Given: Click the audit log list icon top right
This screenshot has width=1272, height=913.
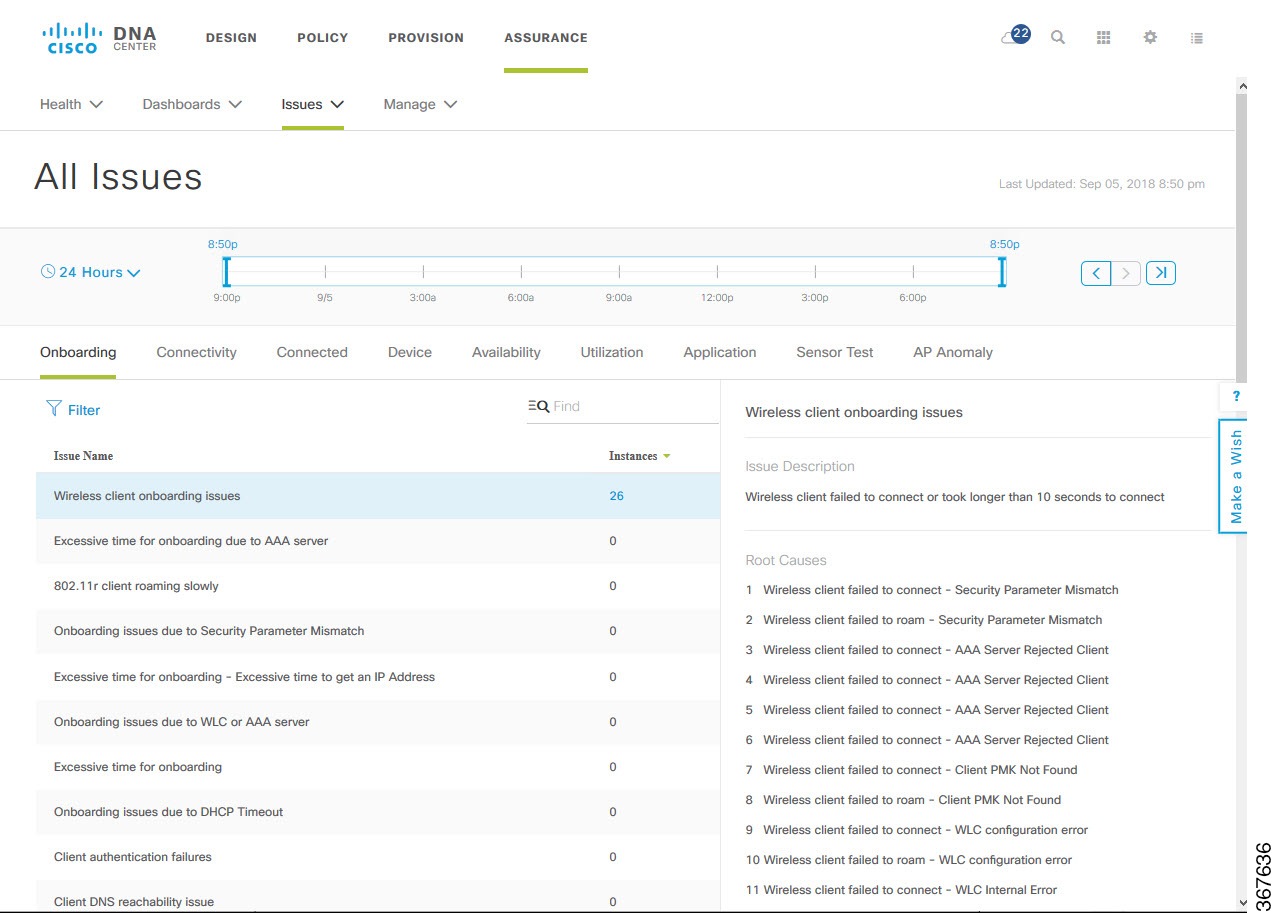Looking at the screenshot, I should click(x=1196, y=37).
